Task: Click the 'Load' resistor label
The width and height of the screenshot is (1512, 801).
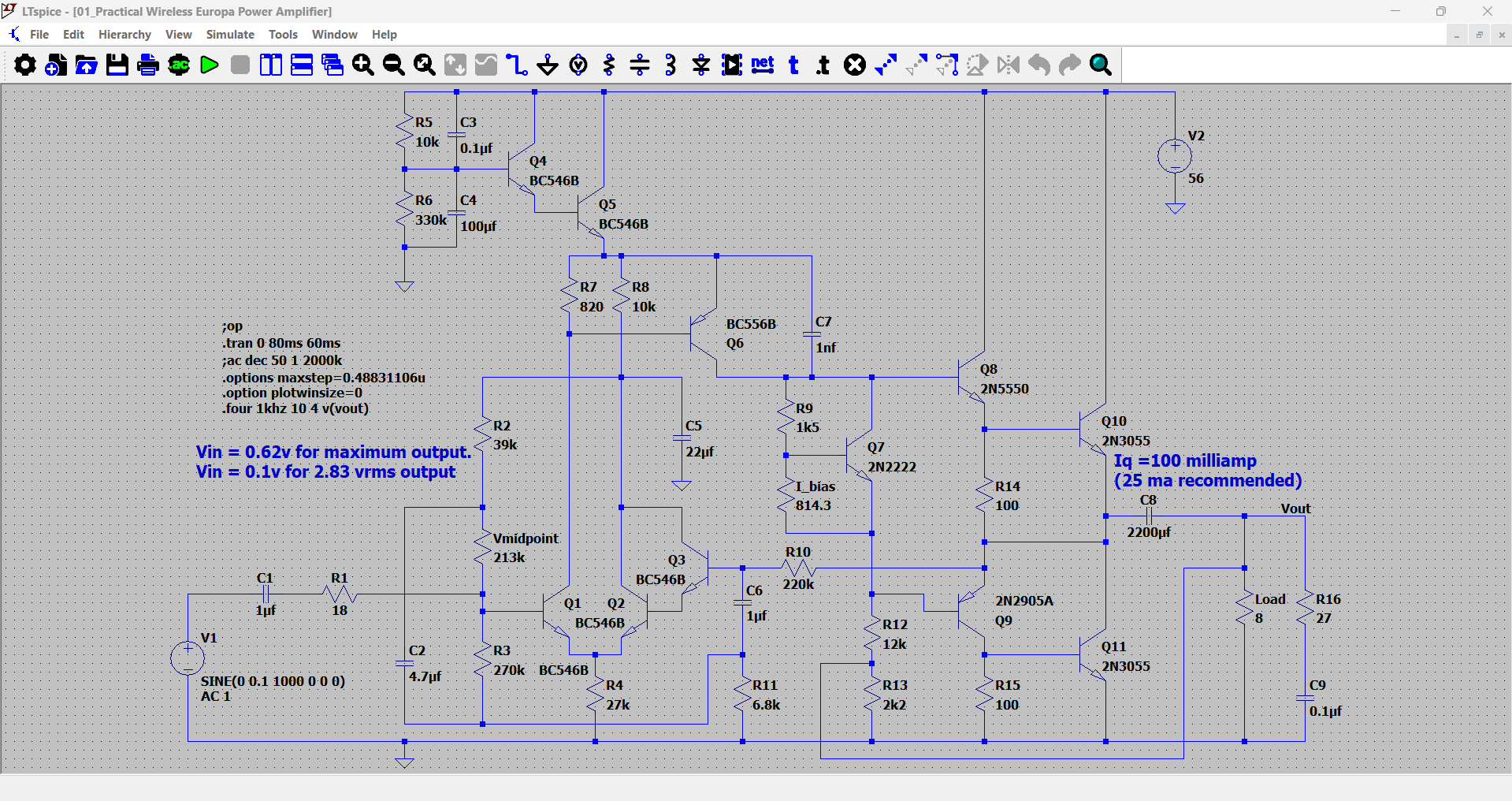Action: click(x=1270, y=599)
